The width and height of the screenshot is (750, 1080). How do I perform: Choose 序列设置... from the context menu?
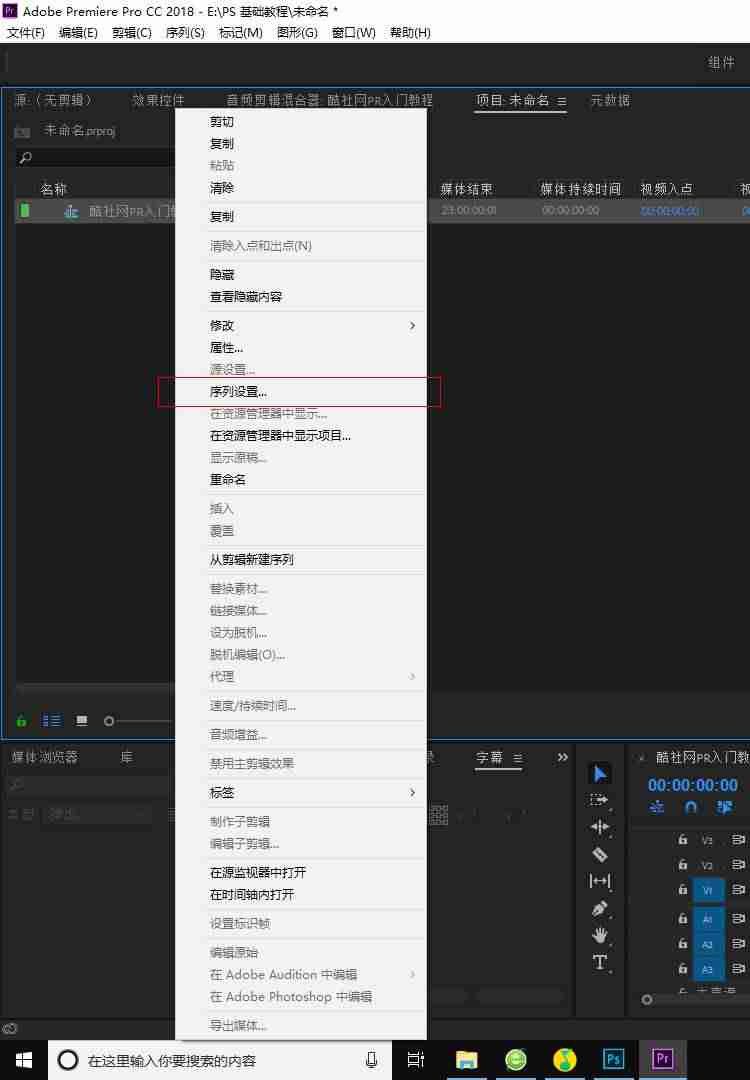click(300, 392)
